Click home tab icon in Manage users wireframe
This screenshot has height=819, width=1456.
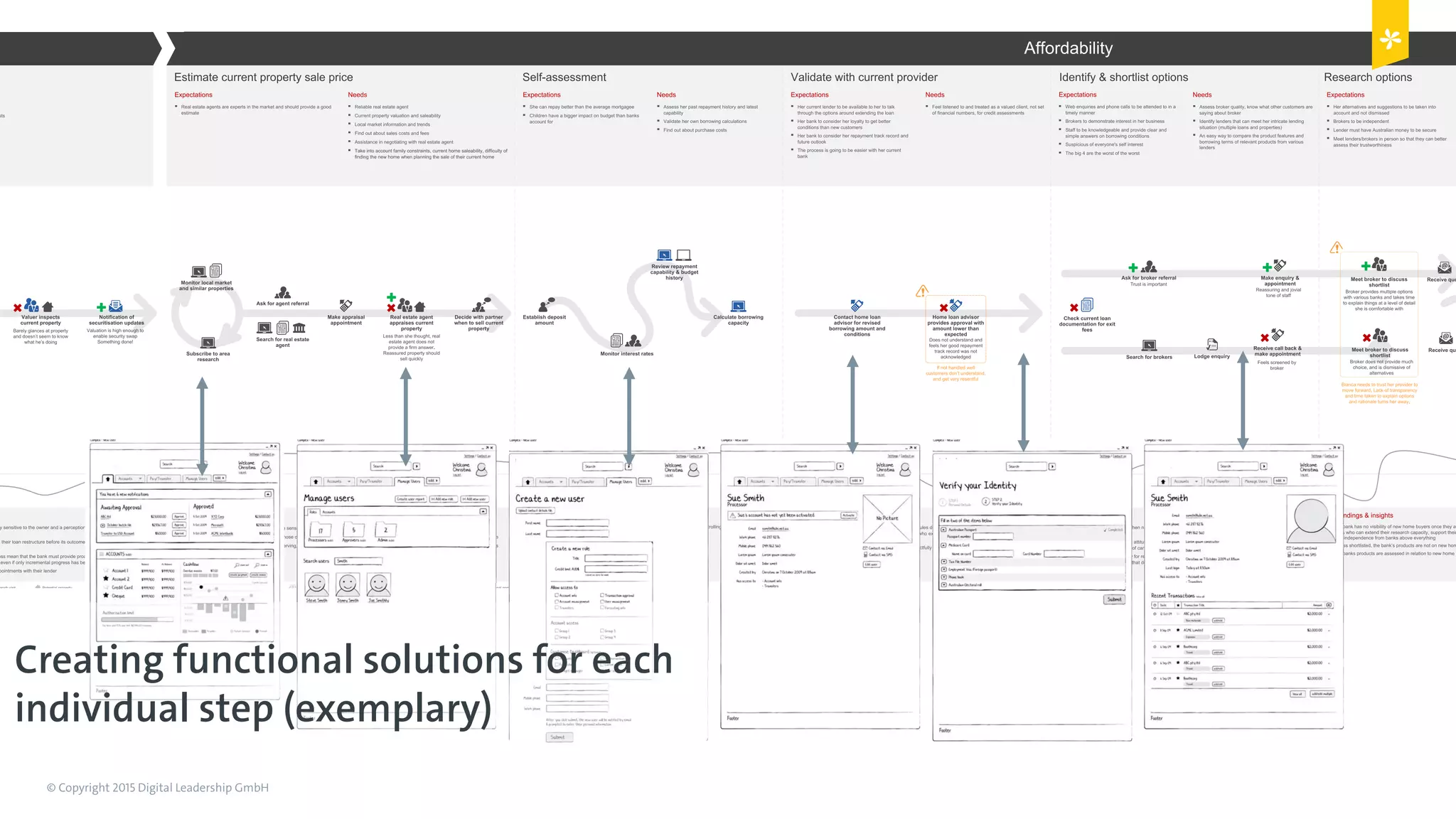tap(316, 481)
